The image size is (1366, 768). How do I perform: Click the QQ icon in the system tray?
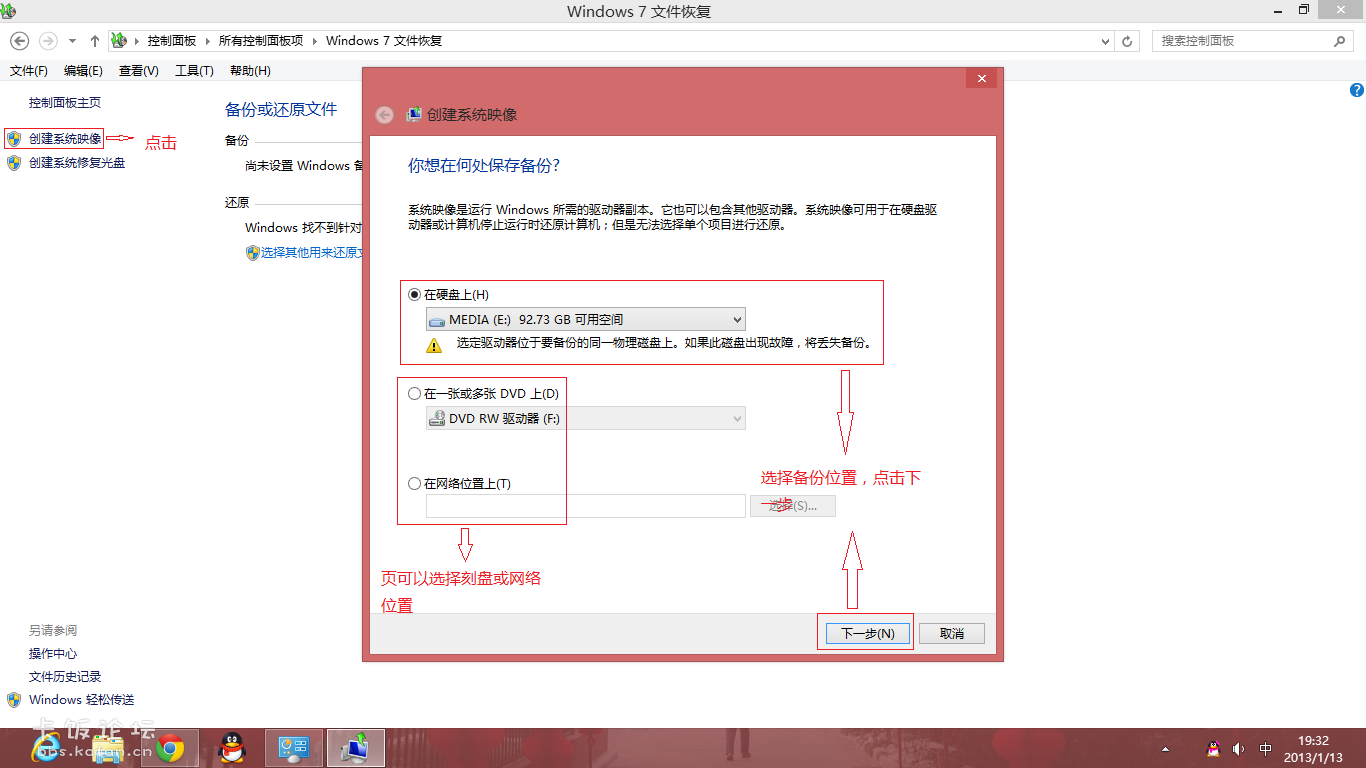(1213, 749)
